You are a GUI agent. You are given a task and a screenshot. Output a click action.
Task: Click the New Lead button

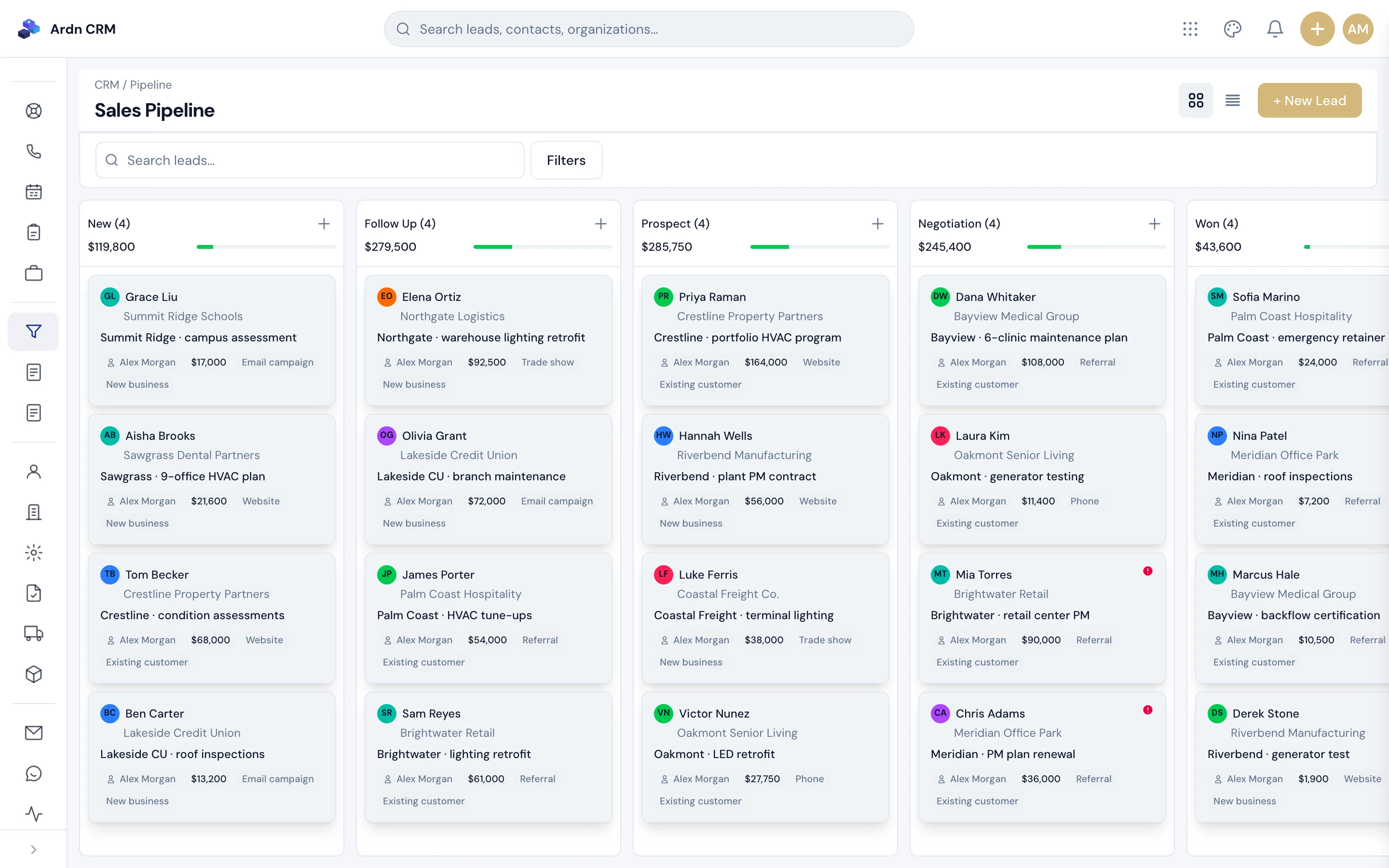pos(1309,100)
